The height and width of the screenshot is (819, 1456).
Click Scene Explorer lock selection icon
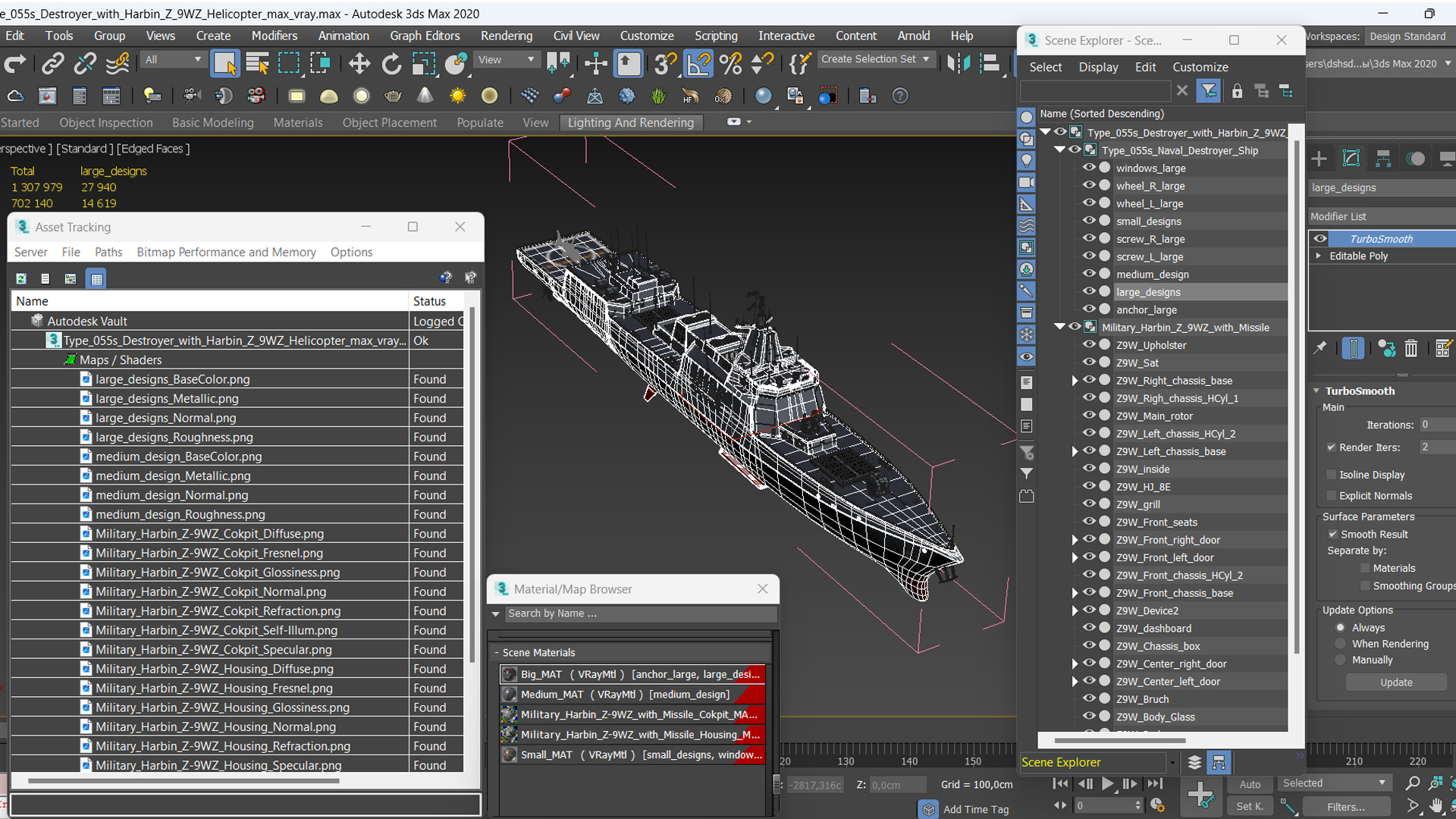[1237, 91]
